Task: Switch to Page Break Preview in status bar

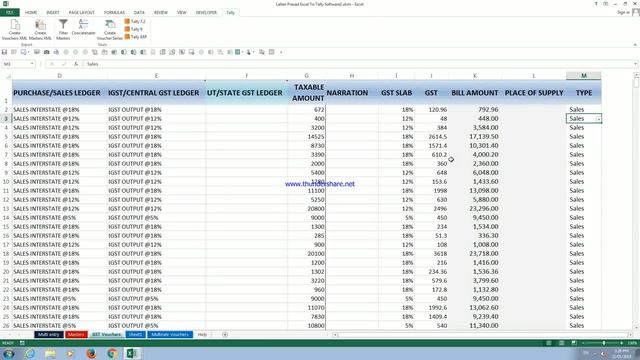Action: click(x=574, y=343)
